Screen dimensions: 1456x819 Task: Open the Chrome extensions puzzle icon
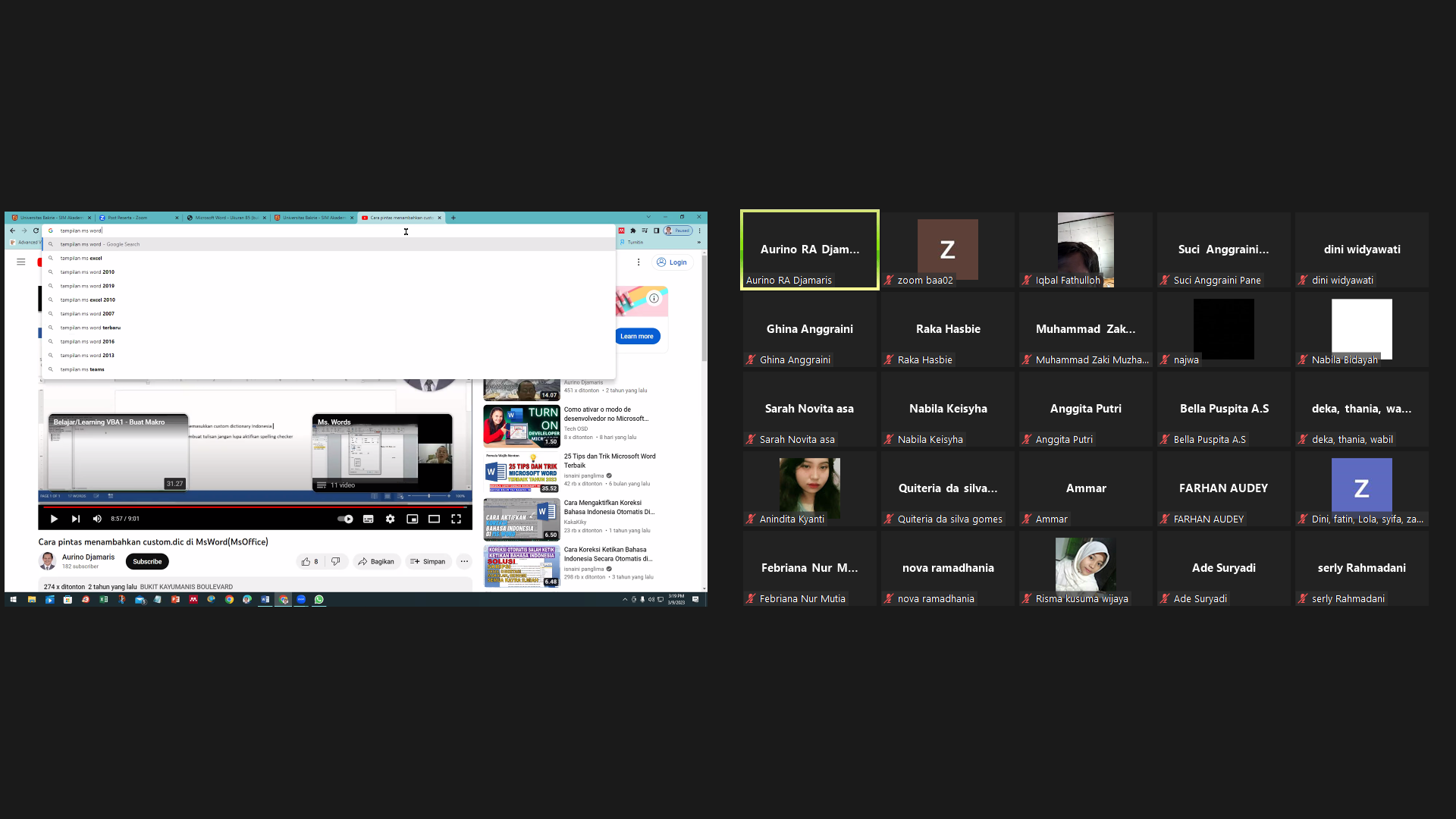pos(633,231)
